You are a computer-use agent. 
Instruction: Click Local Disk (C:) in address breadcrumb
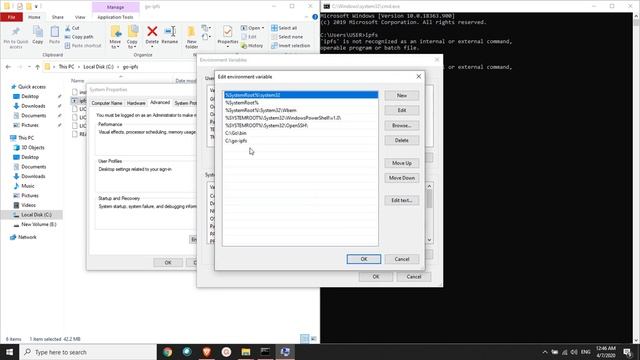tap(98, 67)
